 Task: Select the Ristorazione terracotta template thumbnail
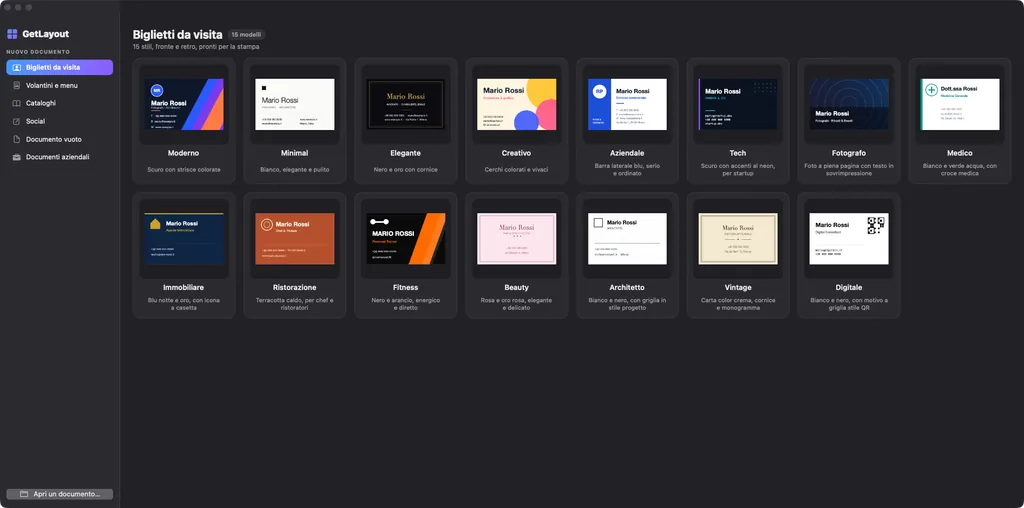(295, 238)
